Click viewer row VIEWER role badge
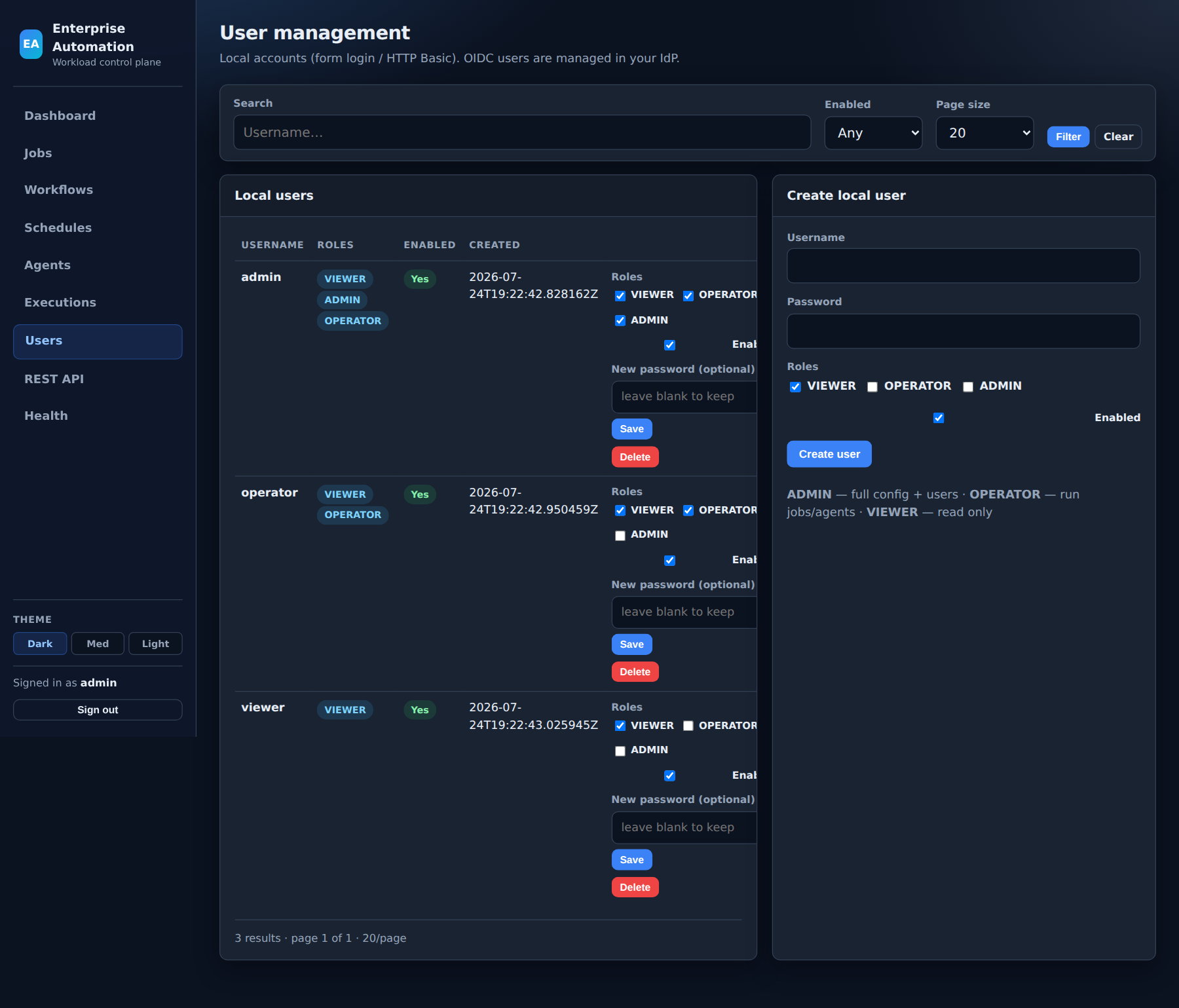 coord(345,710)
